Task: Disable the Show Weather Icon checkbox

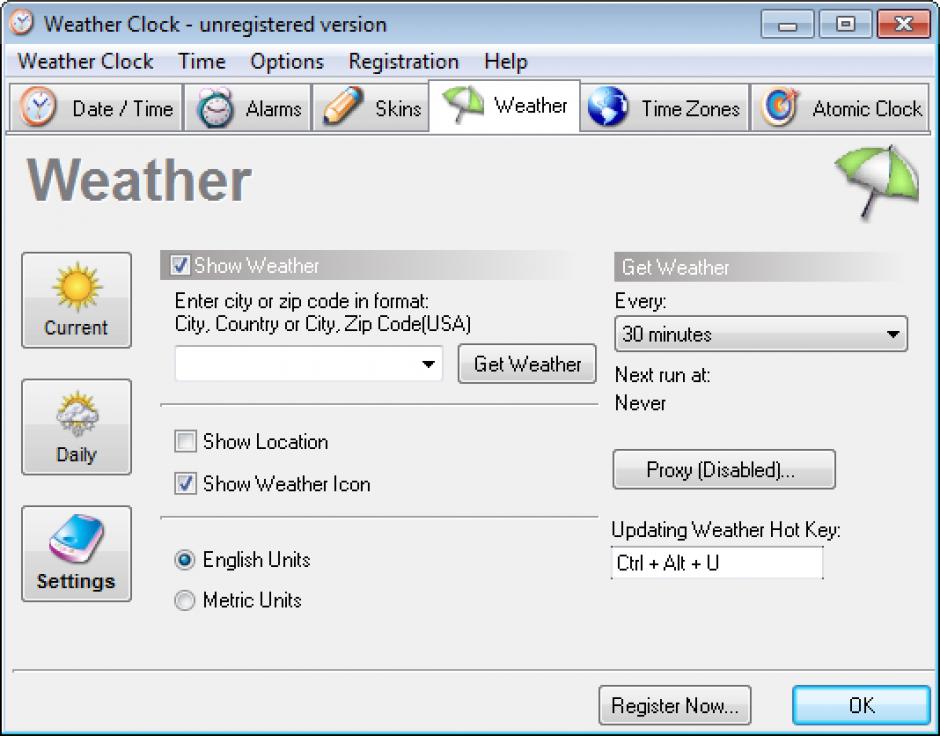Action: coord(185,483)
